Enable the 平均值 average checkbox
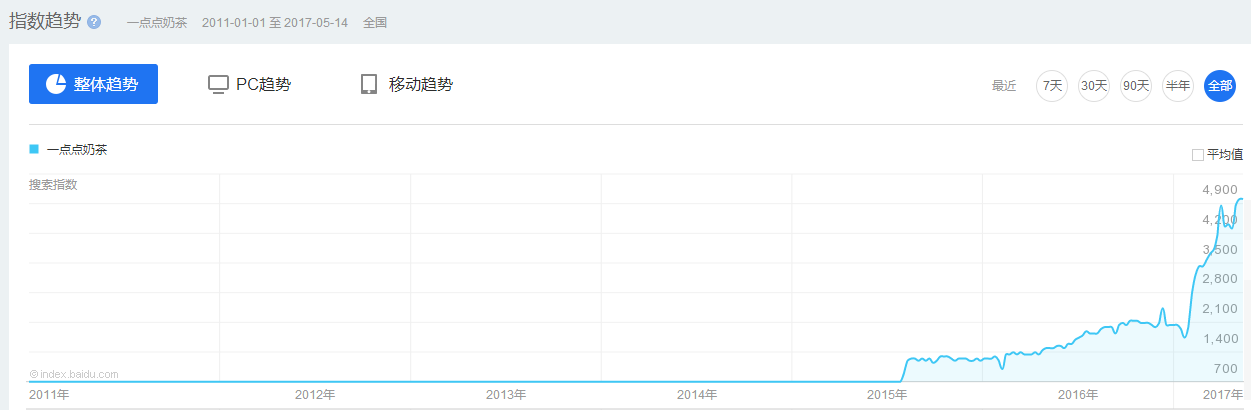This screenshot has width=1251, height=410. tap(1197, 155)
